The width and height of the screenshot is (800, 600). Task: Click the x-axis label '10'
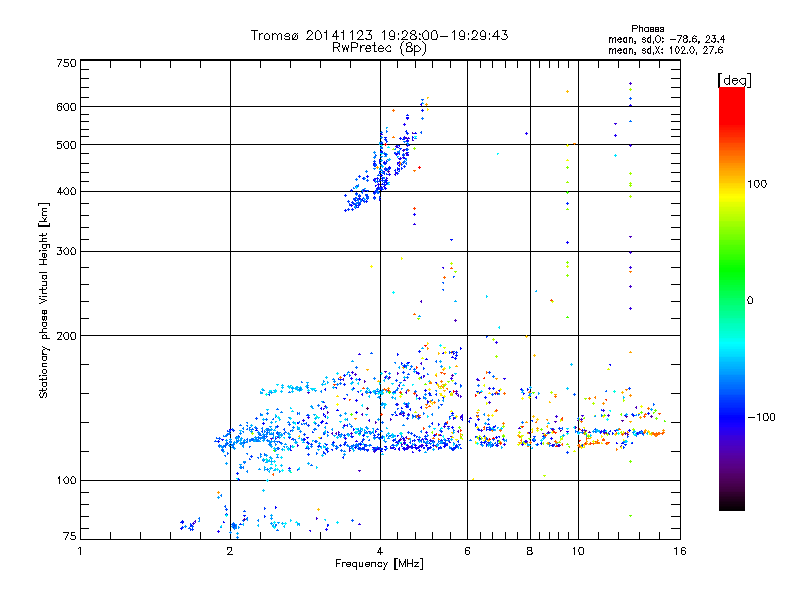(578, 551)
